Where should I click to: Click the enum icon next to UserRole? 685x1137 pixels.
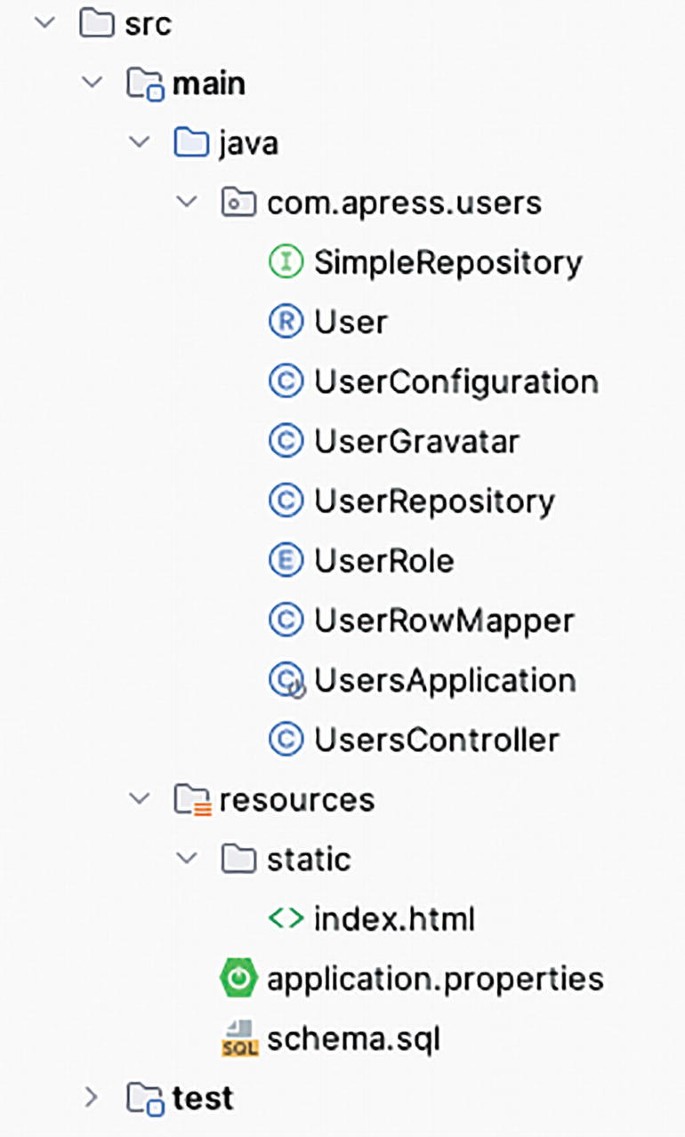point(289,561)
